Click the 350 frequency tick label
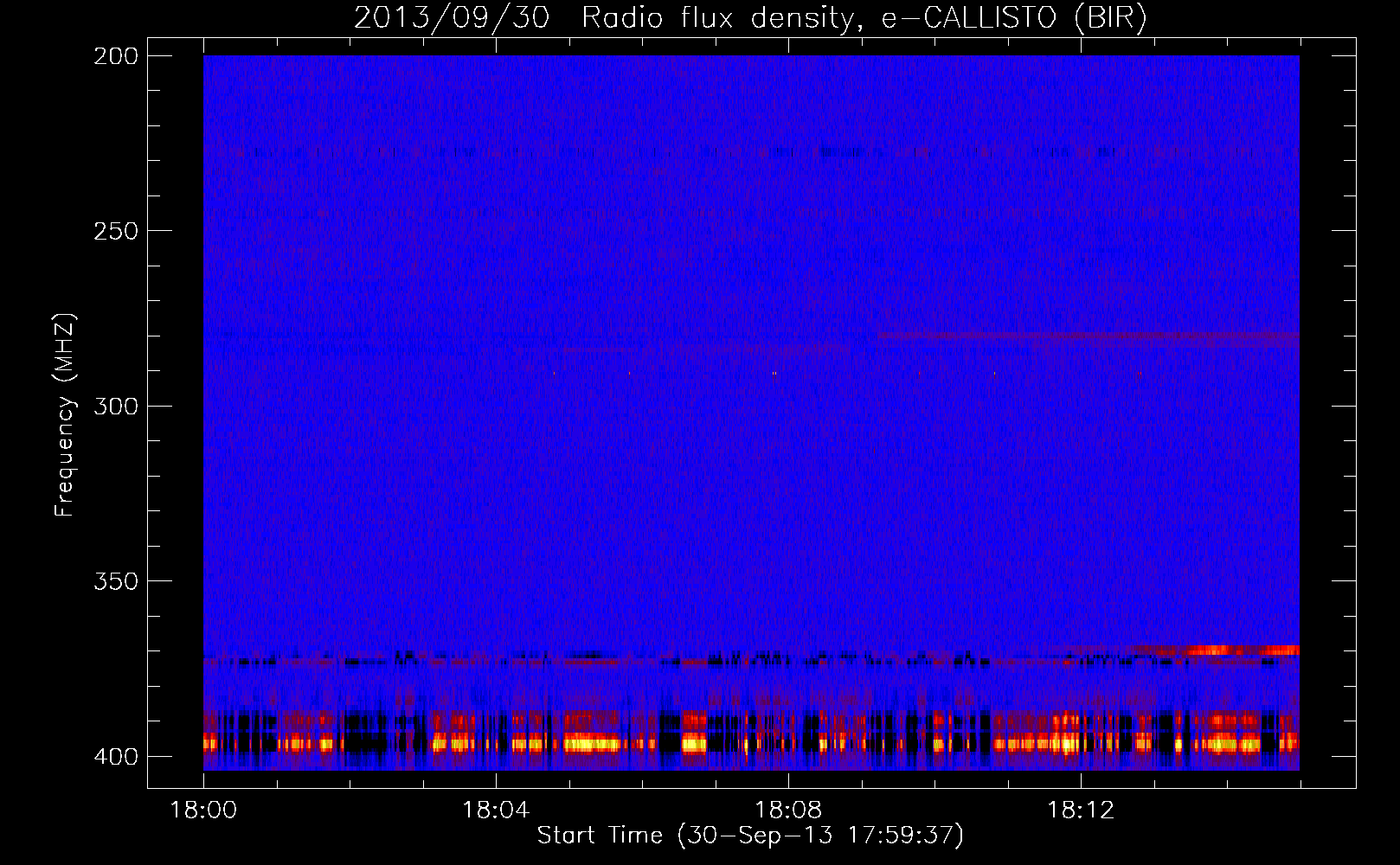 click(116, 581)
